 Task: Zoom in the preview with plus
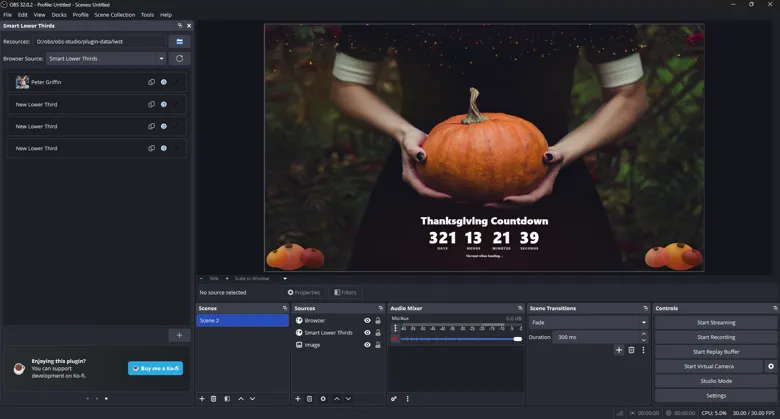227,279
